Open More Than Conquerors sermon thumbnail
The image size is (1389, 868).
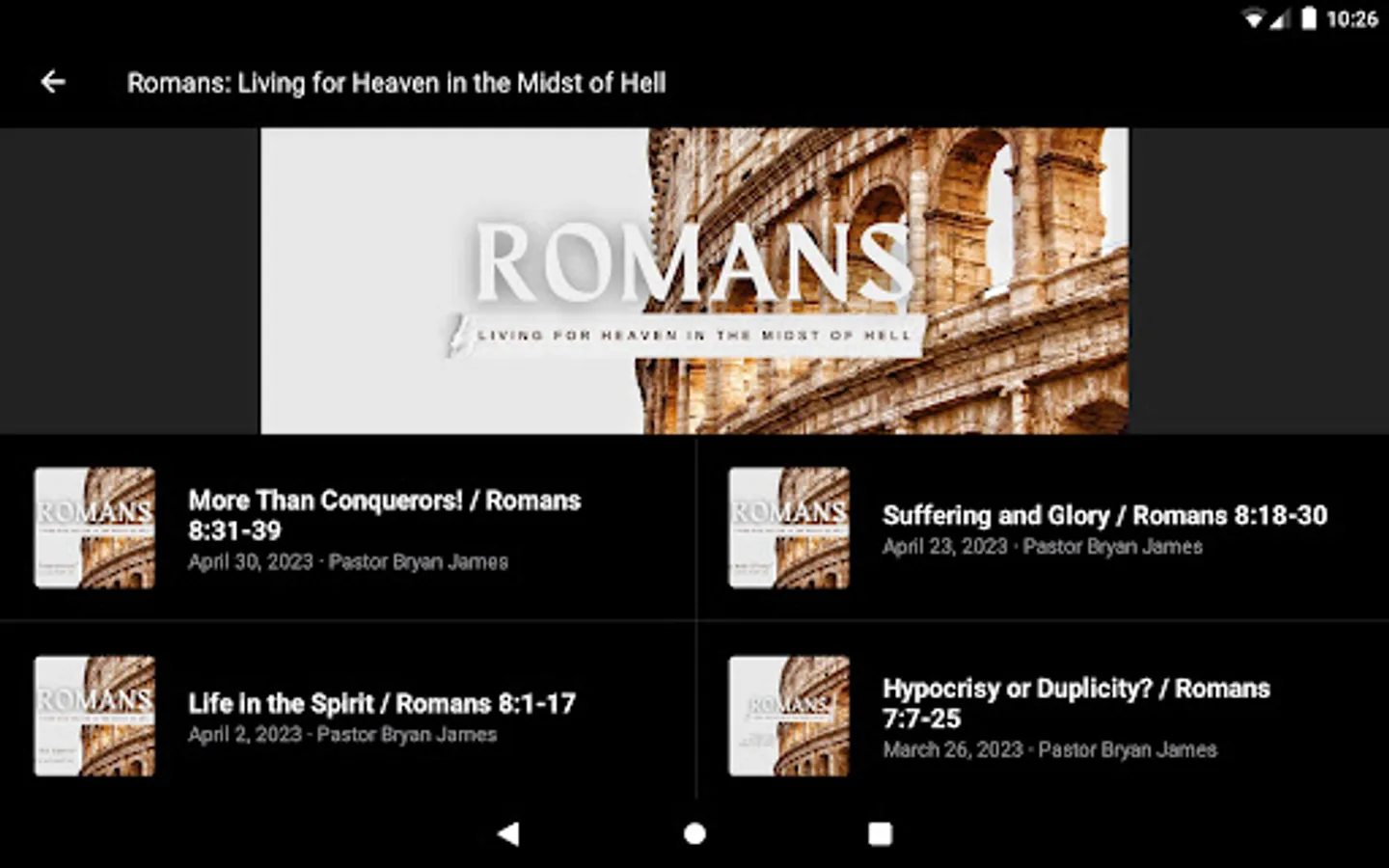[x=95, y=528]
